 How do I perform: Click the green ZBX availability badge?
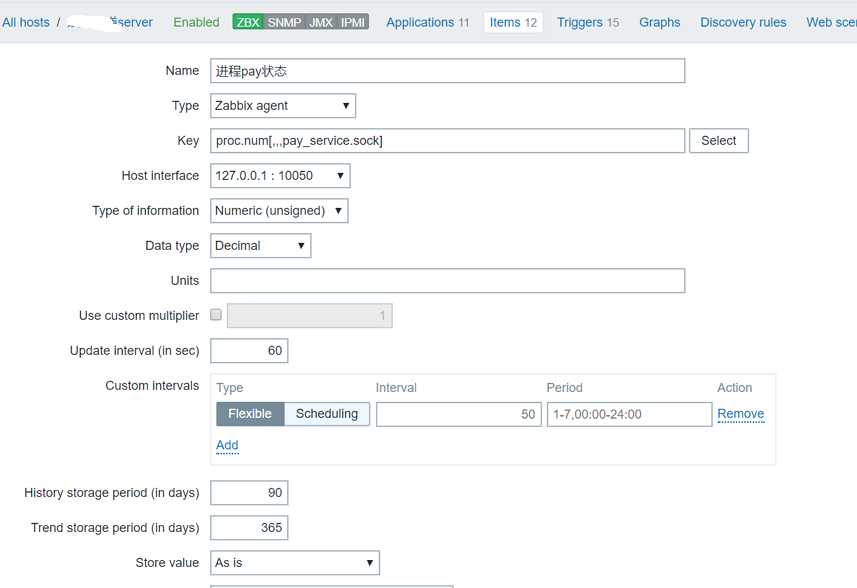pyautogui.click(x=248, y=22)
